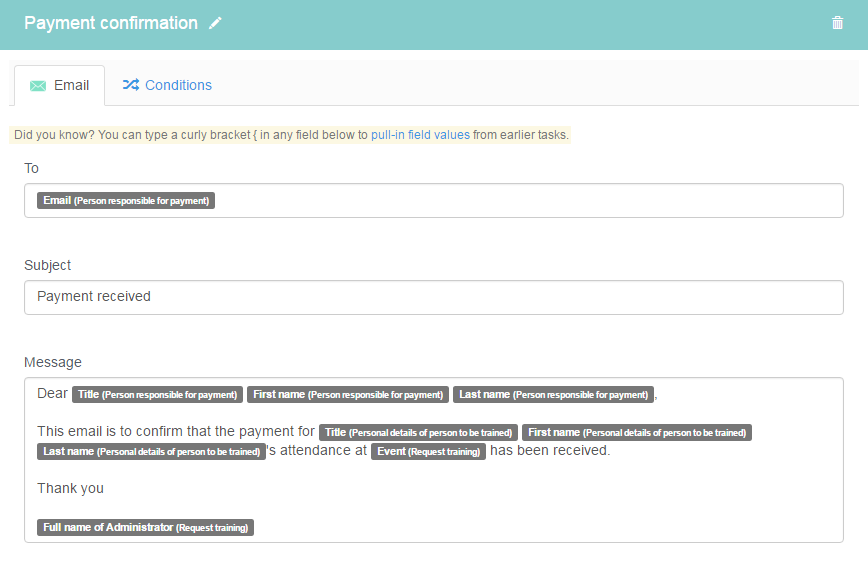Click into the Subject field Payment received

coord(433,297)
